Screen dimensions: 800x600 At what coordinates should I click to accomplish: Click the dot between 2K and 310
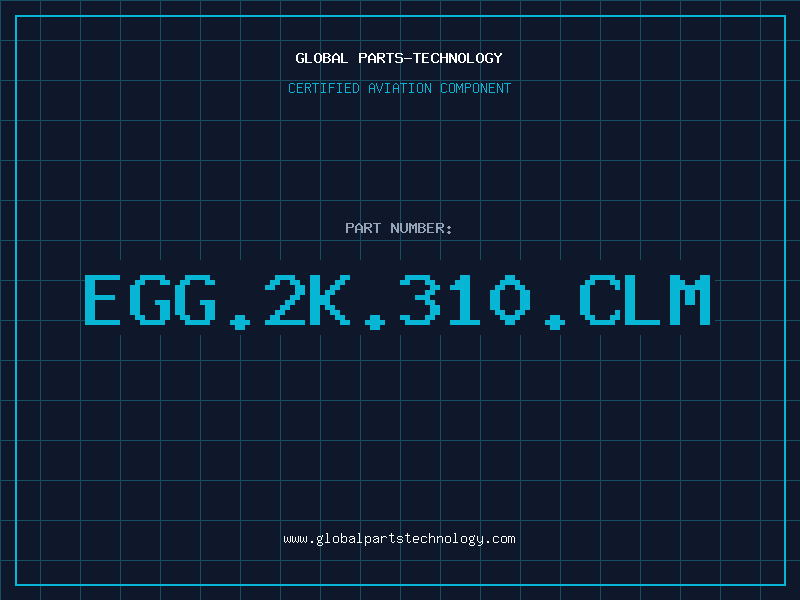[375, 322]
